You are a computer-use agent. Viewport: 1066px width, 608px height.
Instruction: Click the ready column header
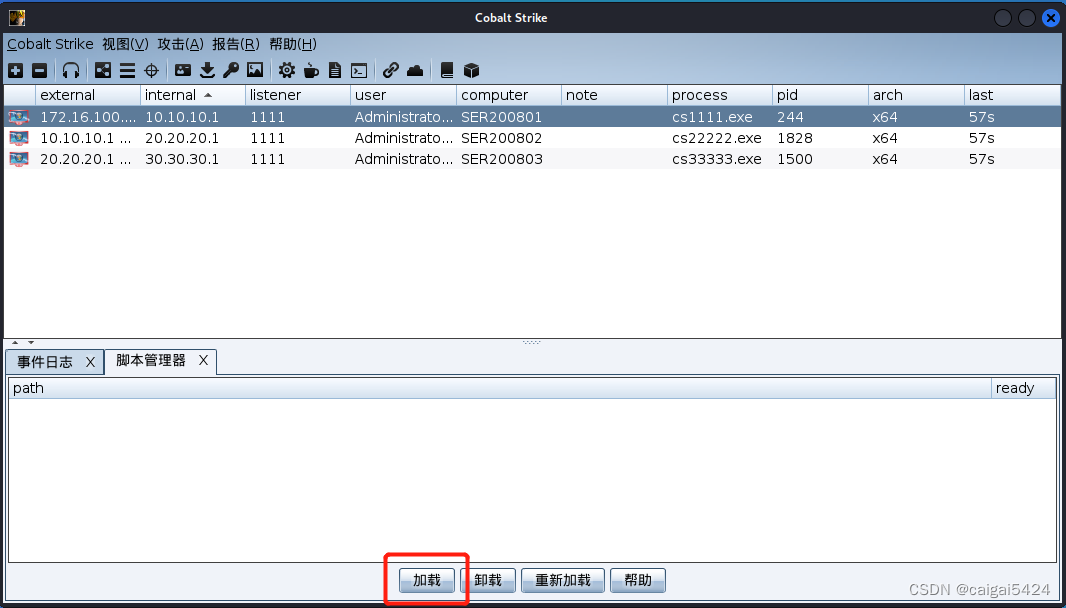pos(1024,388)
